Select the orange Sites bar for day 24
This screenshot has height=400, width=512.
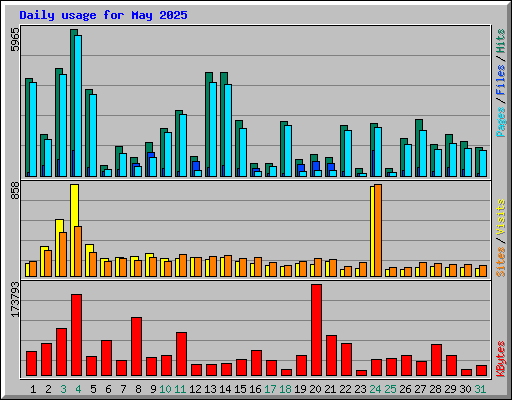click(x=378, y=230)
